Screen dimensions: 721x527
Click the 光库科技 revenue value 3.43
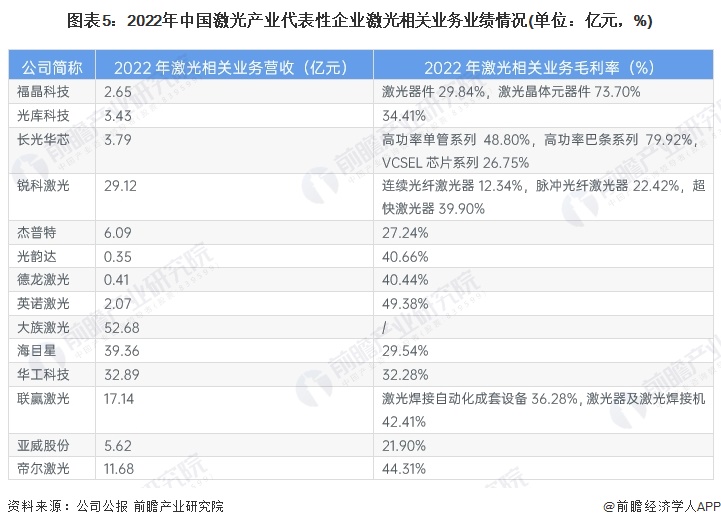pyautogui.click(x=118, y=113)
